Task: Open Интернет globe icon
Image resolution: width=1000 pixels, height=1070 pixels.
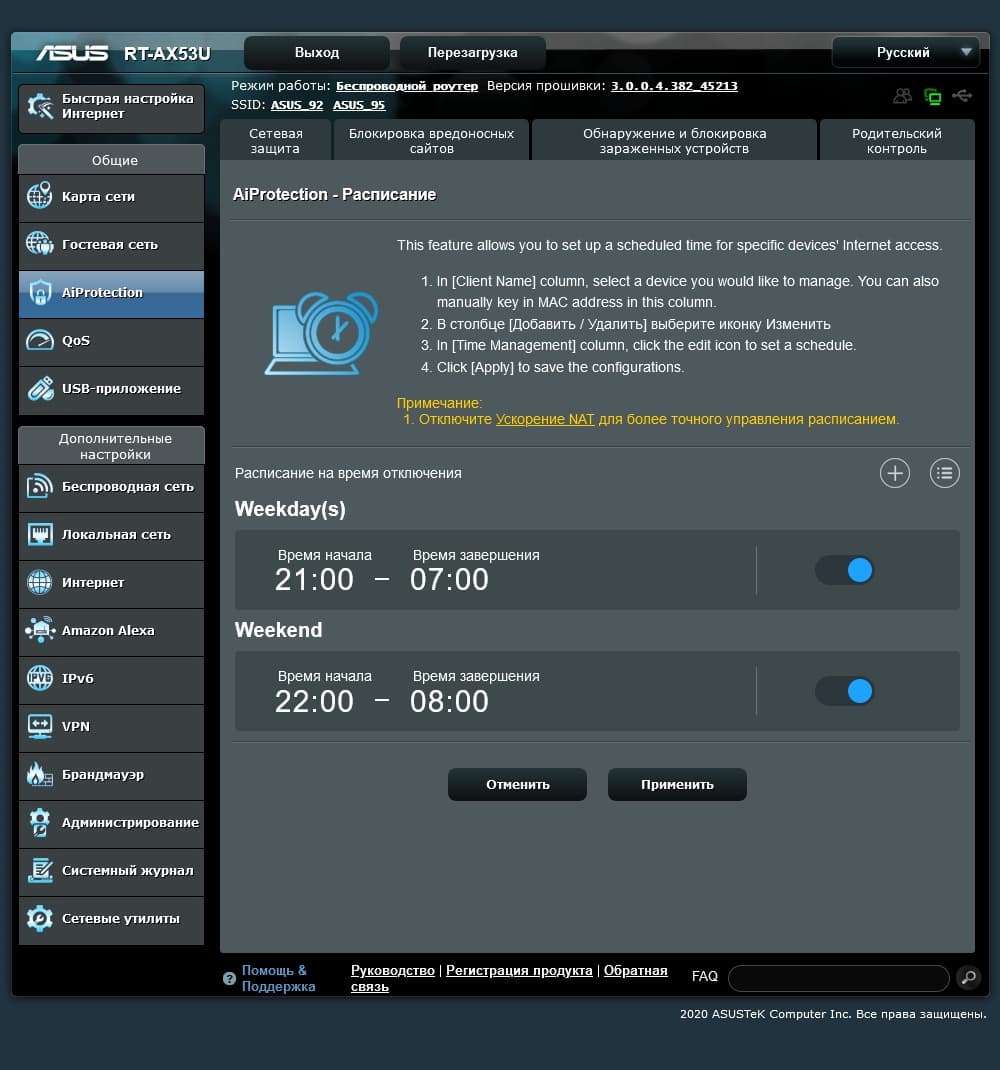Action: tap(40, 582)
